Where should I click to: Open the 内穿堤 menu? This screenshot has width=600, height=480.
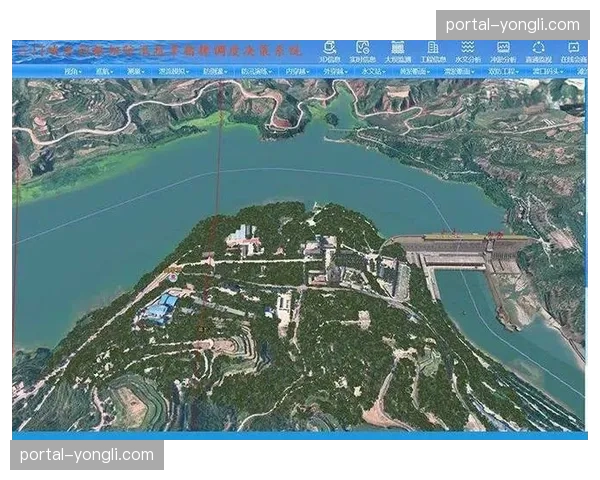click(x=294, y=72)
